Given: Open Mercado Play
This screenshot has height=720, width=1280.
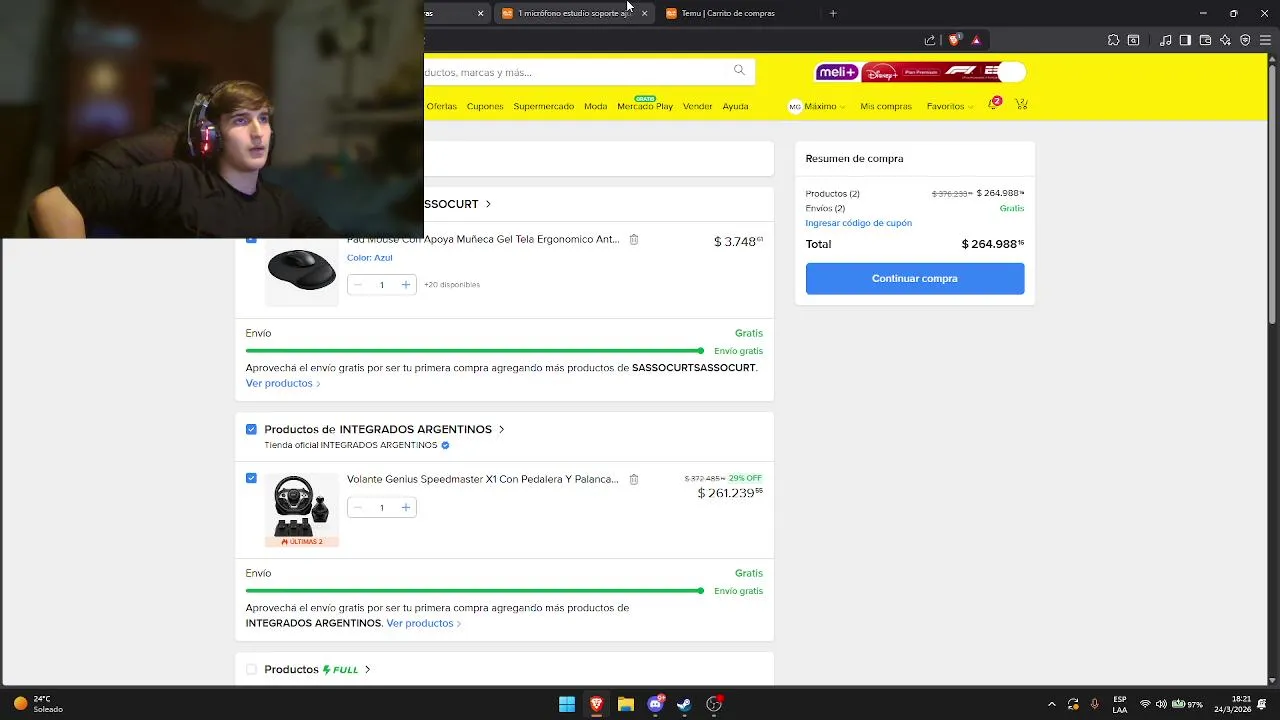Looking at the screenshot, I should coord(645,106).
